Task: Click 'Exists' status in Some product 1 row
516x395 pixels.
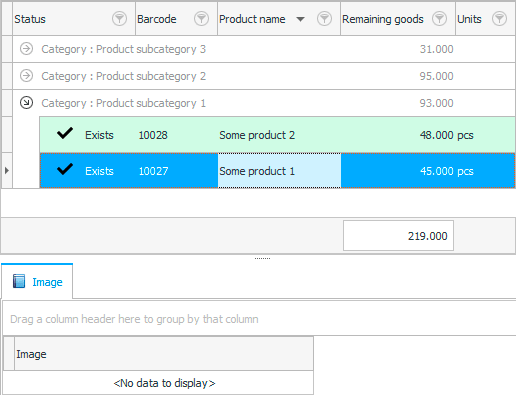Action: click(99, 171)
